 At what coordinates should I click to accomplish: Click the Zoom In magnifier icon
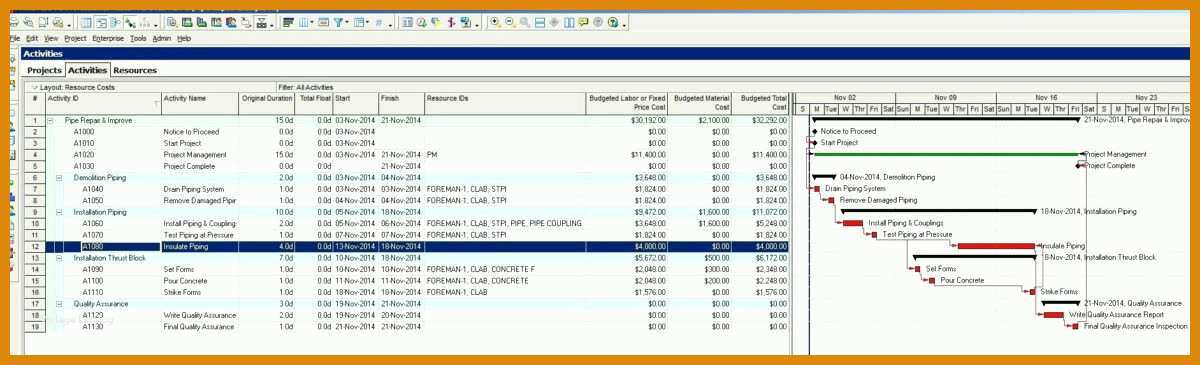point(495,21)
